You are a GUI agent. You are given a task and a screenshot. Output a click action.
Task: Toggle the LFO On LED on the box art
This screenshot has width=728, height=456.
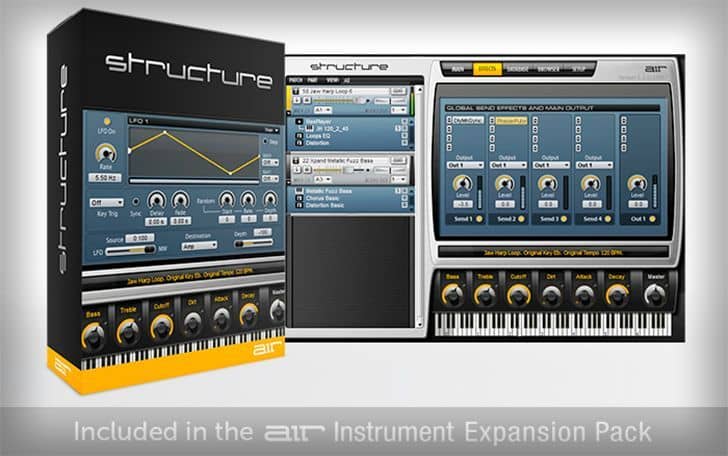tap(107, 121)
